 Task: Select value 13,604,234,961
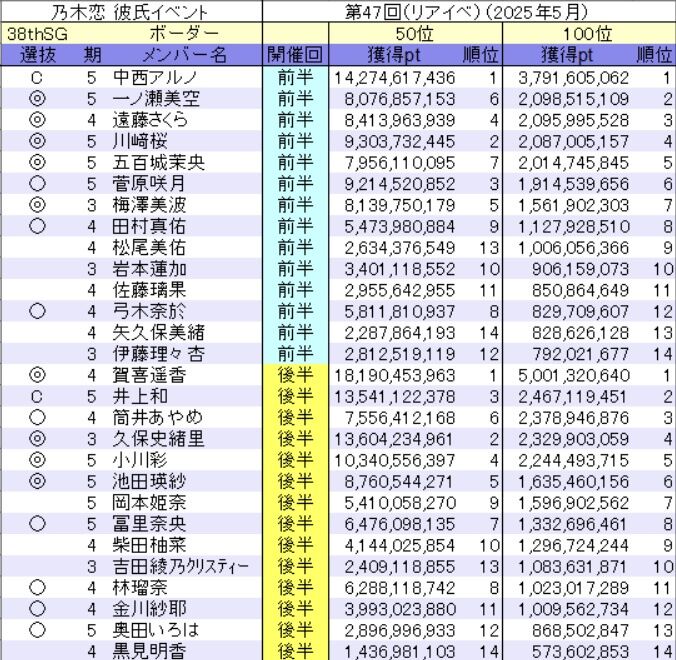click(x=394, y=439)
